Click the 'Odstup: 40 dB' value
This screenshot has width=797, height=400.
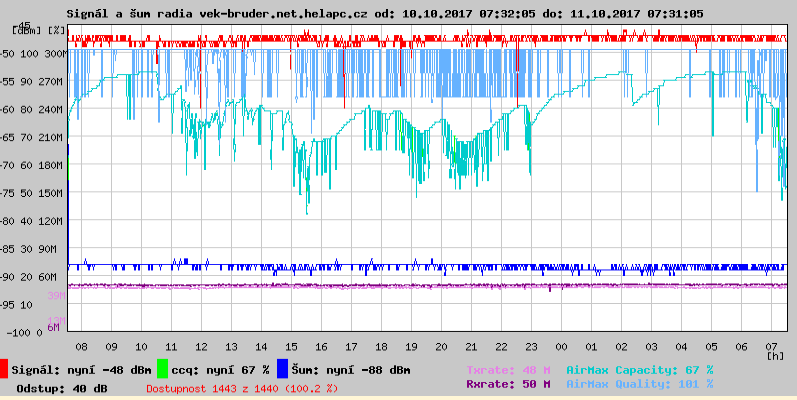62,389
